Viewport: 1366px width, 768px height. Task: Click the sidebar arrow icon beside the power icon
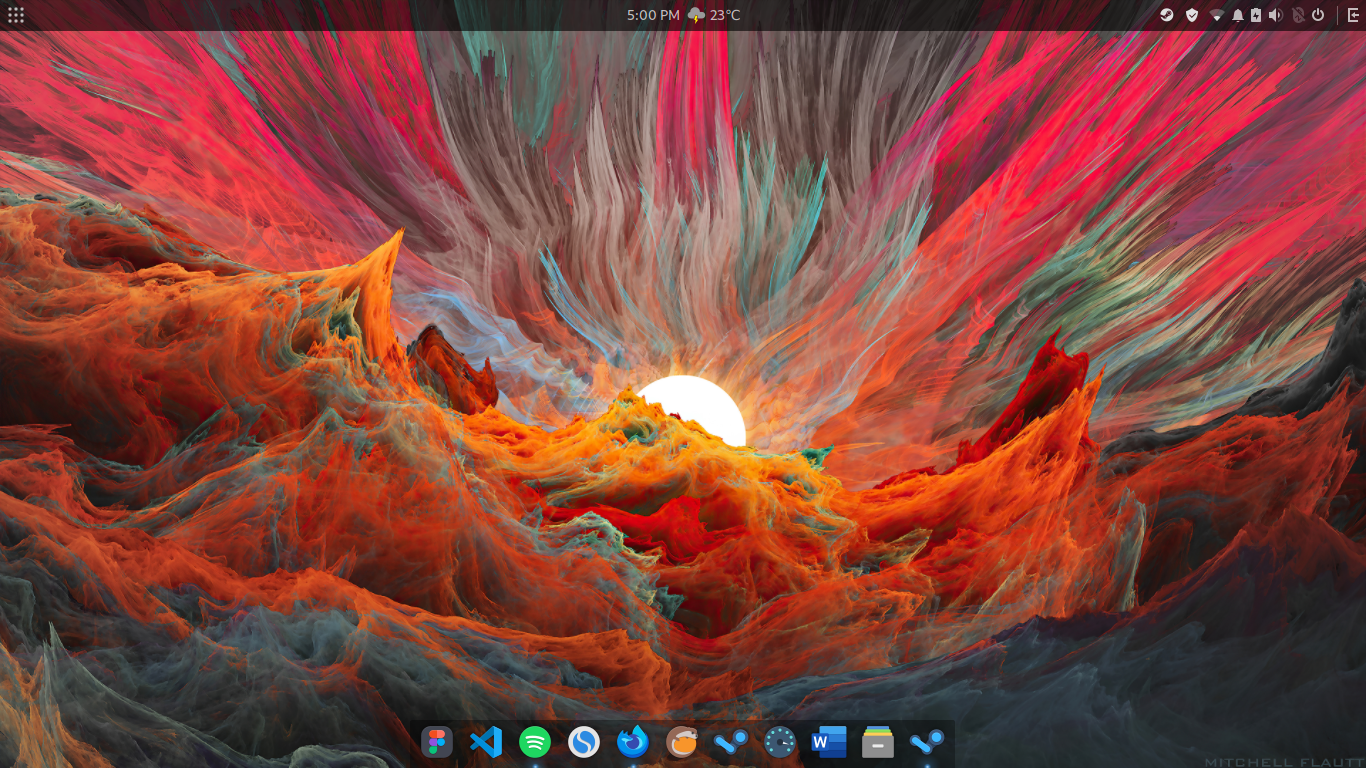[1354, 15]
